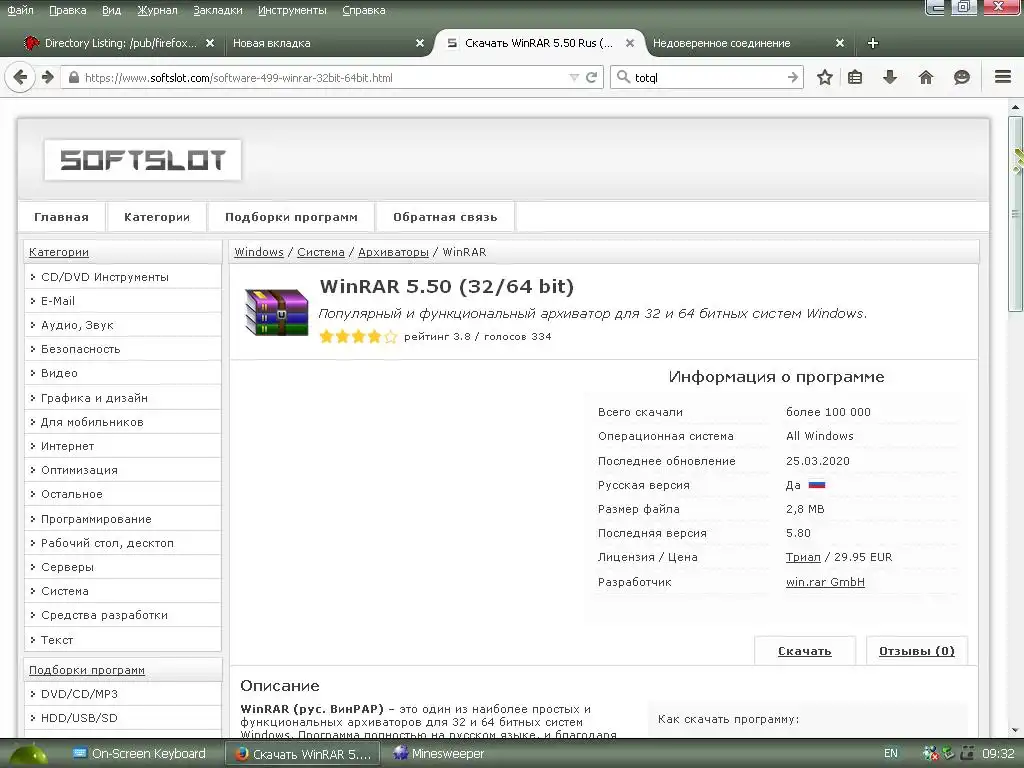
Task: Open the Закладки menu
Action: point(217,10)
